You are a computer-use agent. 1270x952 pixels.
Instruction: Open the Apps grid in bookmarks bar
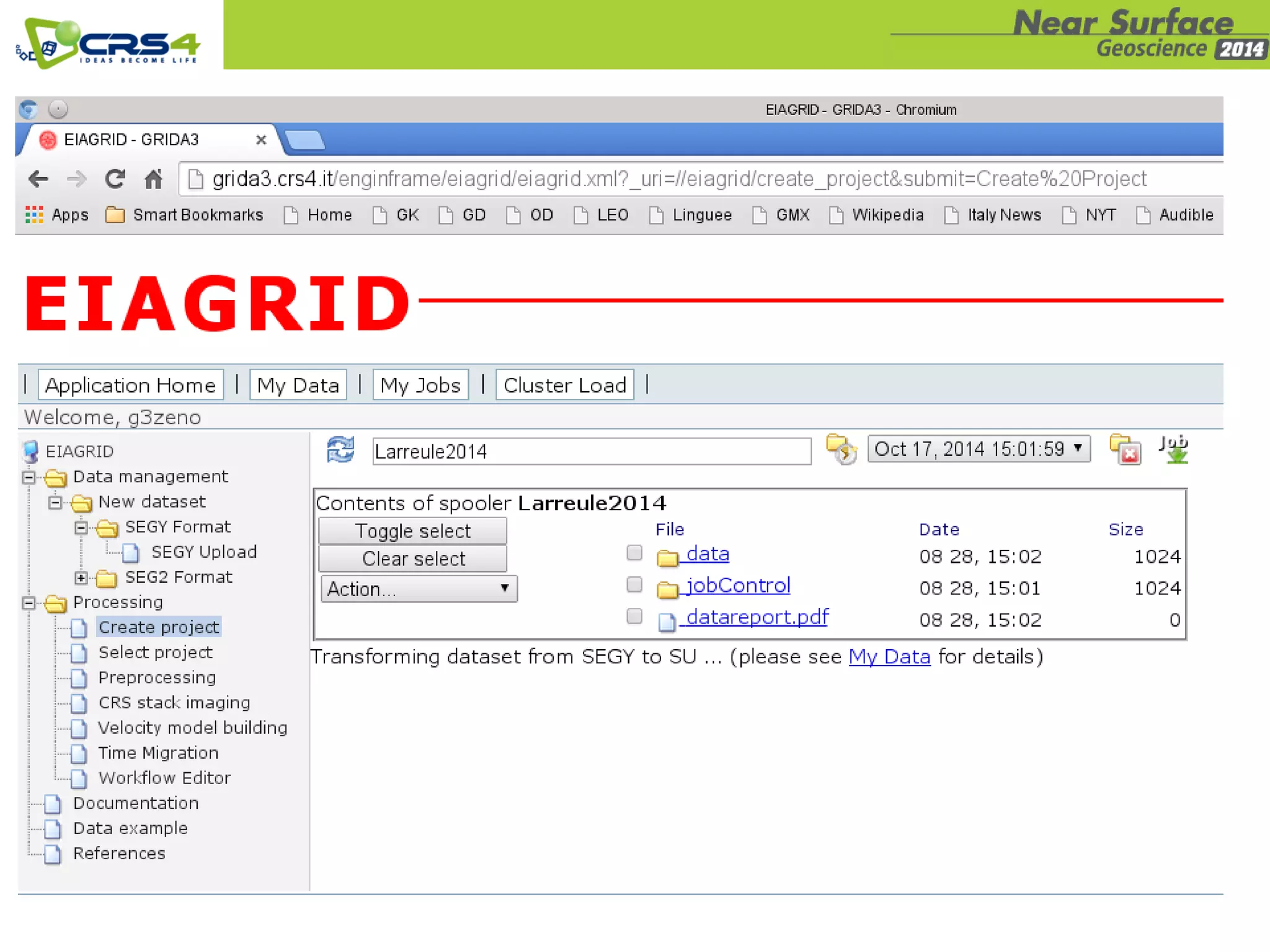tap(35, 215)
